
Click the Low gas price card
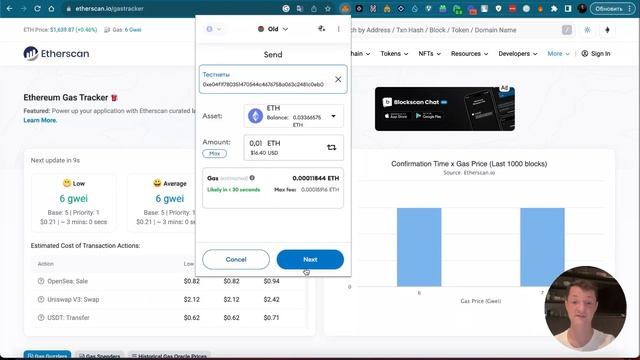(73, 203)
